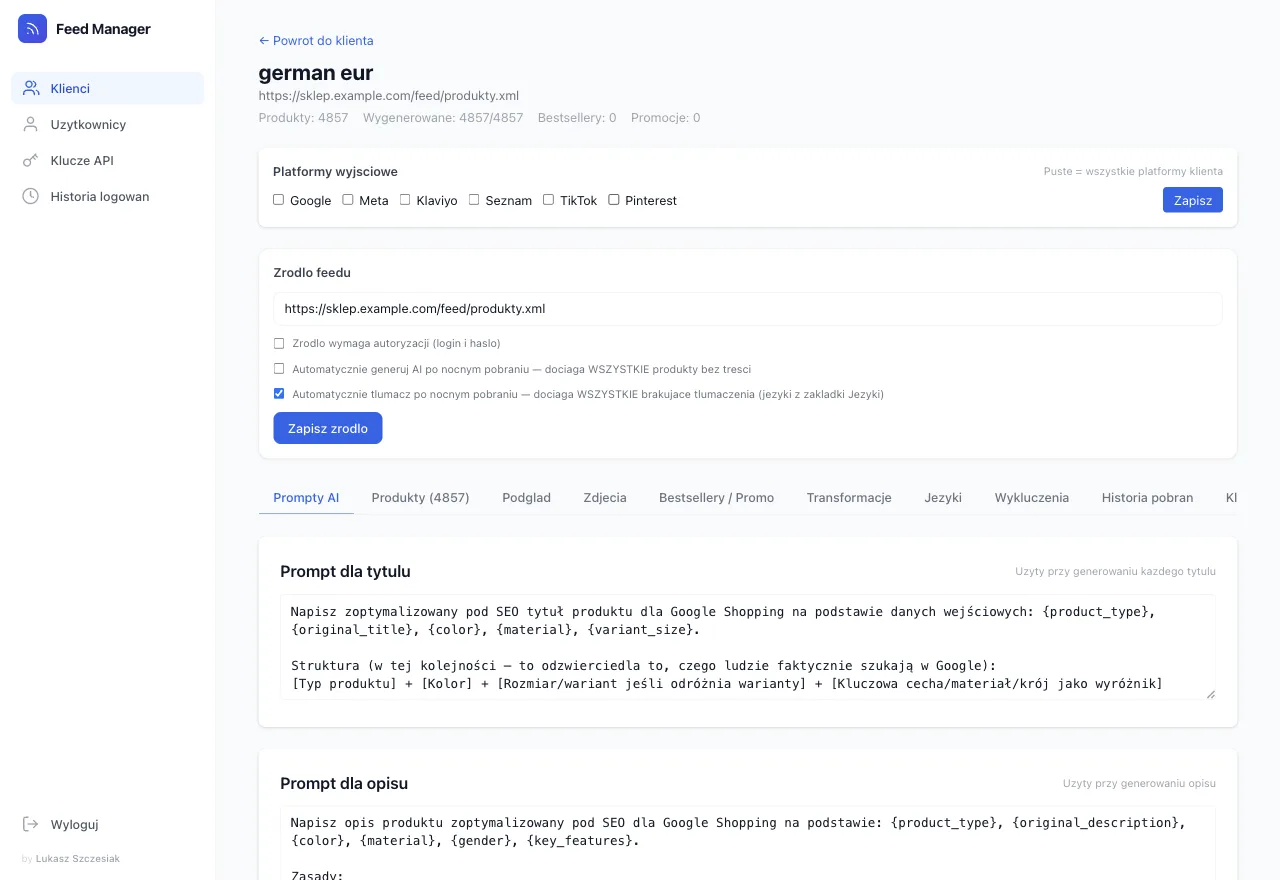The height and width of the screenshot is (880, 1280).
Task: Enable the Meta platform checkbox
Action: pyautogui.click(x=348, y=200)
